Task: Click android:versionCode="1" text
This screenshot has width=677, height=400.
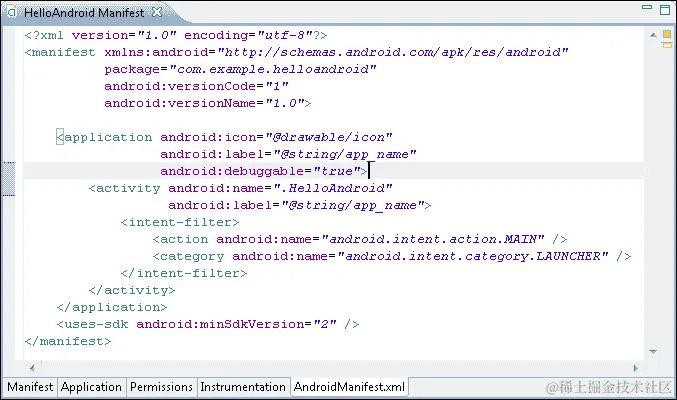Action: (196, 86)
